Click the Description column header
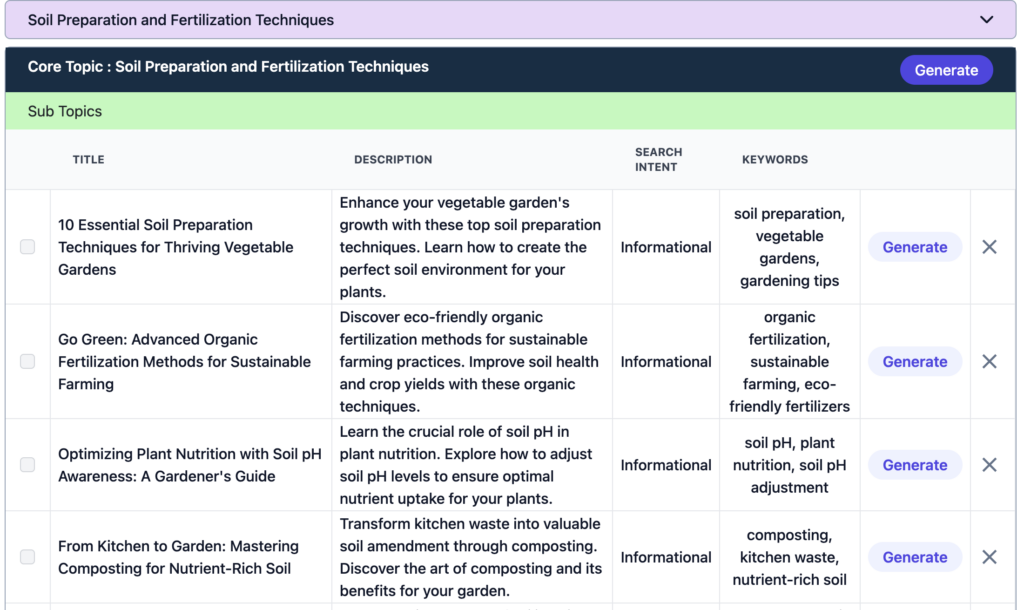 click(x=393, y=160)
